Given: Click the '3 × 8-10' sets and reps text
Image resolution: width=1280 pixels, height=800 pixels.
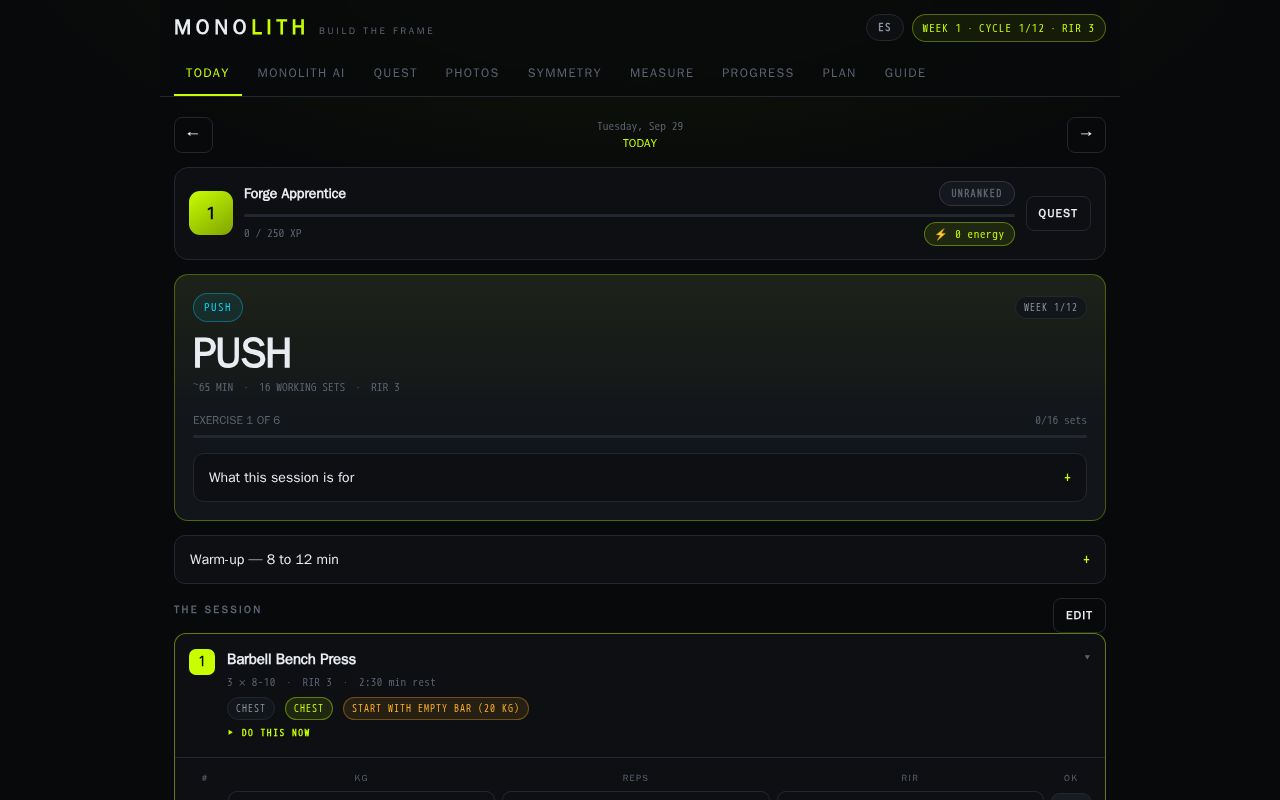Looking at the screenshot, I should coord(251,682).
